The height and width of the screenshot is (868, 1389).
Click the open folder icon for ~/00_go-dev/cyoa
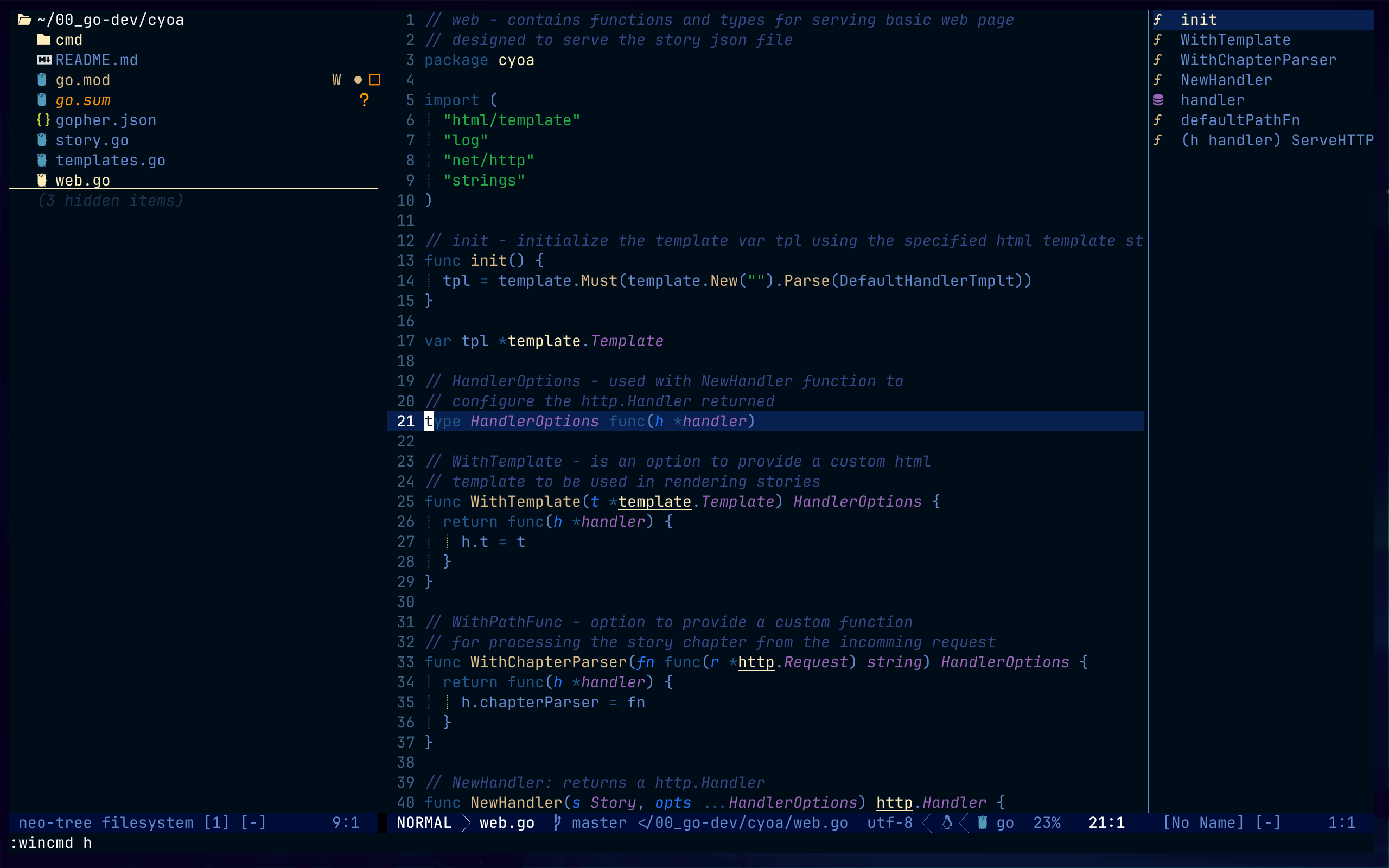pyautogui.click(x=24, y=20)
